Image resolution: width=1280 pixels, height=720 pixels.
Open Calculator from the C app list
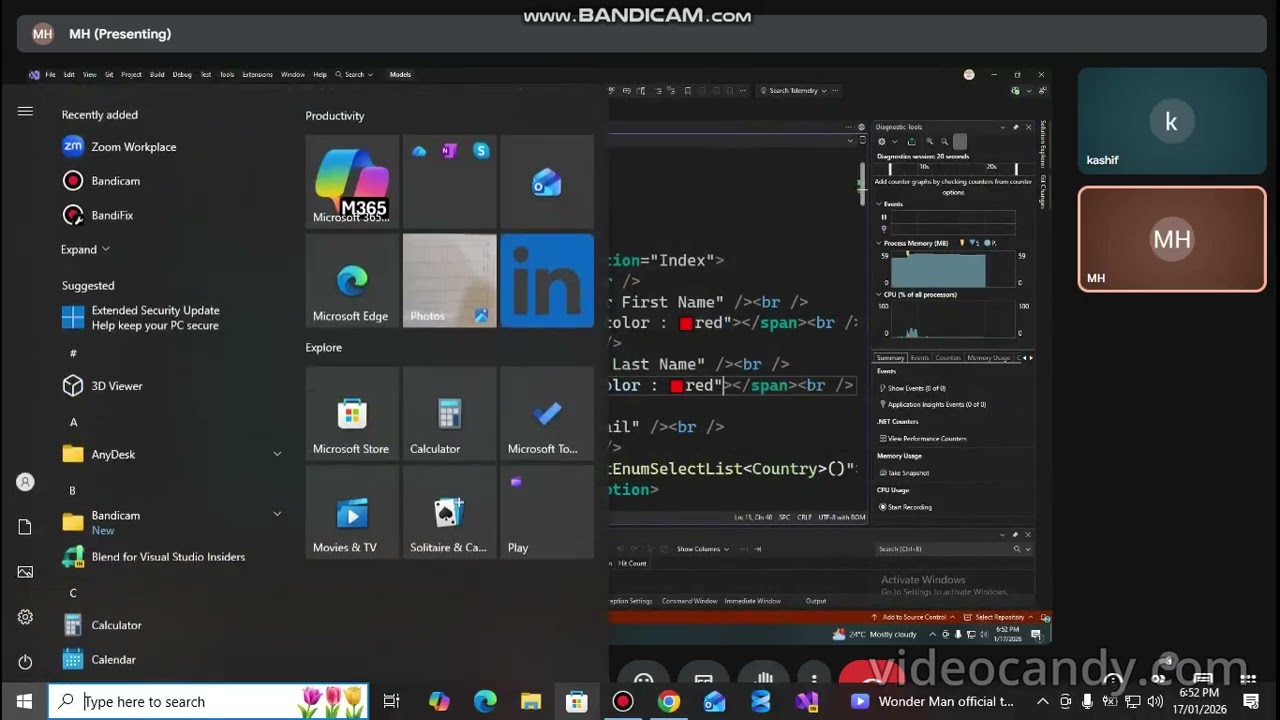click(170, 625)
